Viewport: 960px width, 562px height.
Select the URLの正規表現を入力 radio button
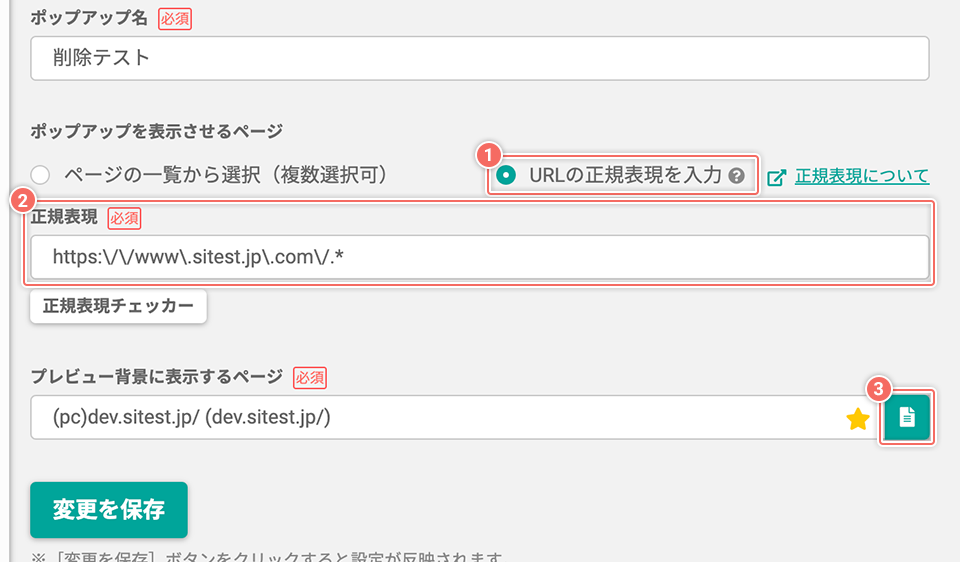pyautogui.click(x=506, y=176)
